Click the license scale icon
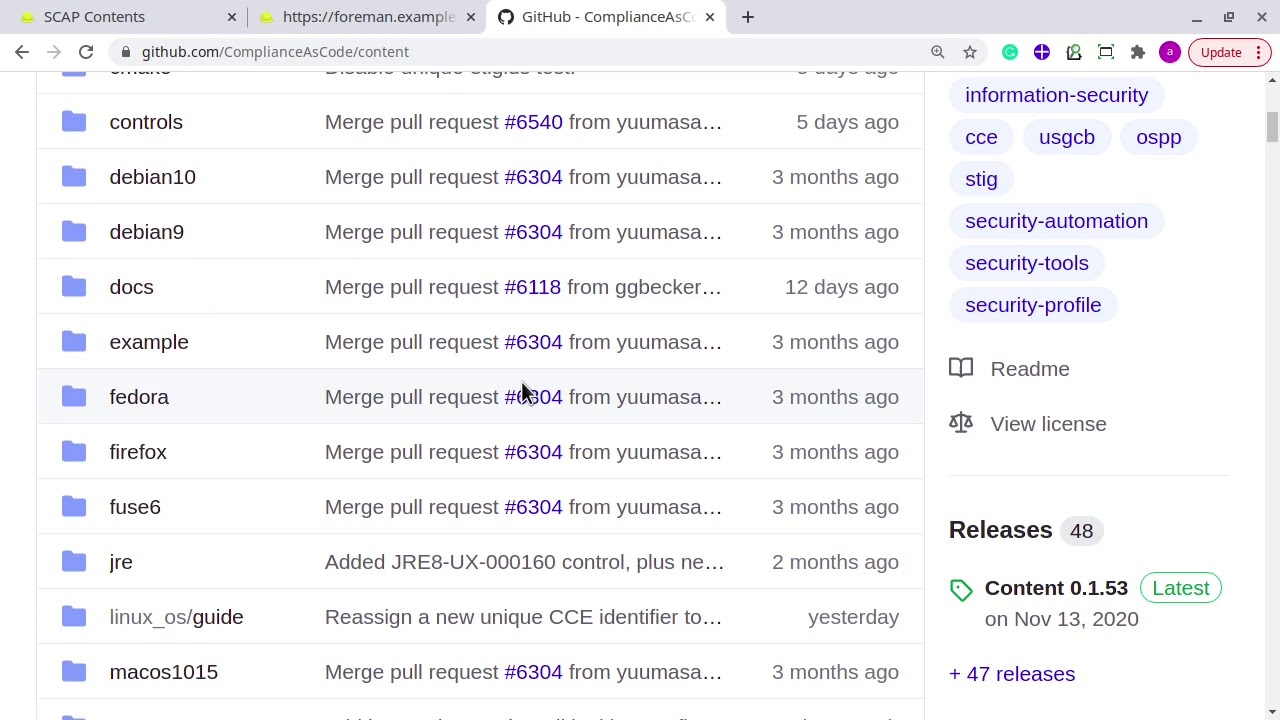 (x=961, y=424)
